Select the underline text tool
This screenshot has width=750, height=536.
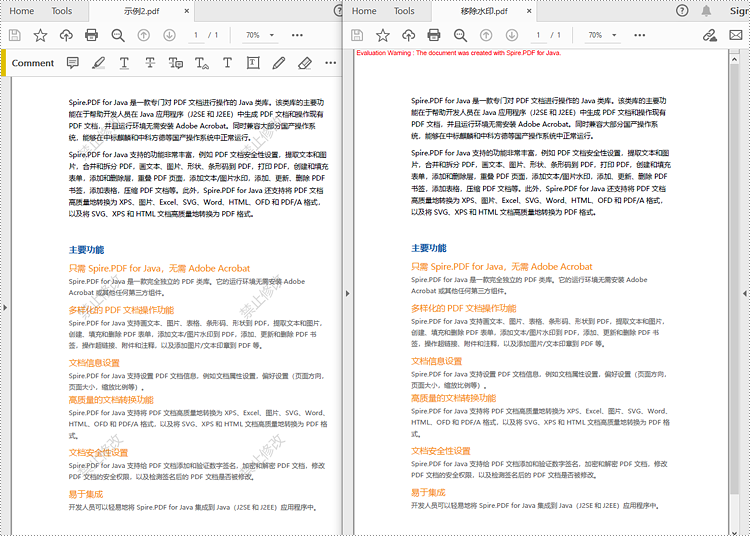(124, 63)
